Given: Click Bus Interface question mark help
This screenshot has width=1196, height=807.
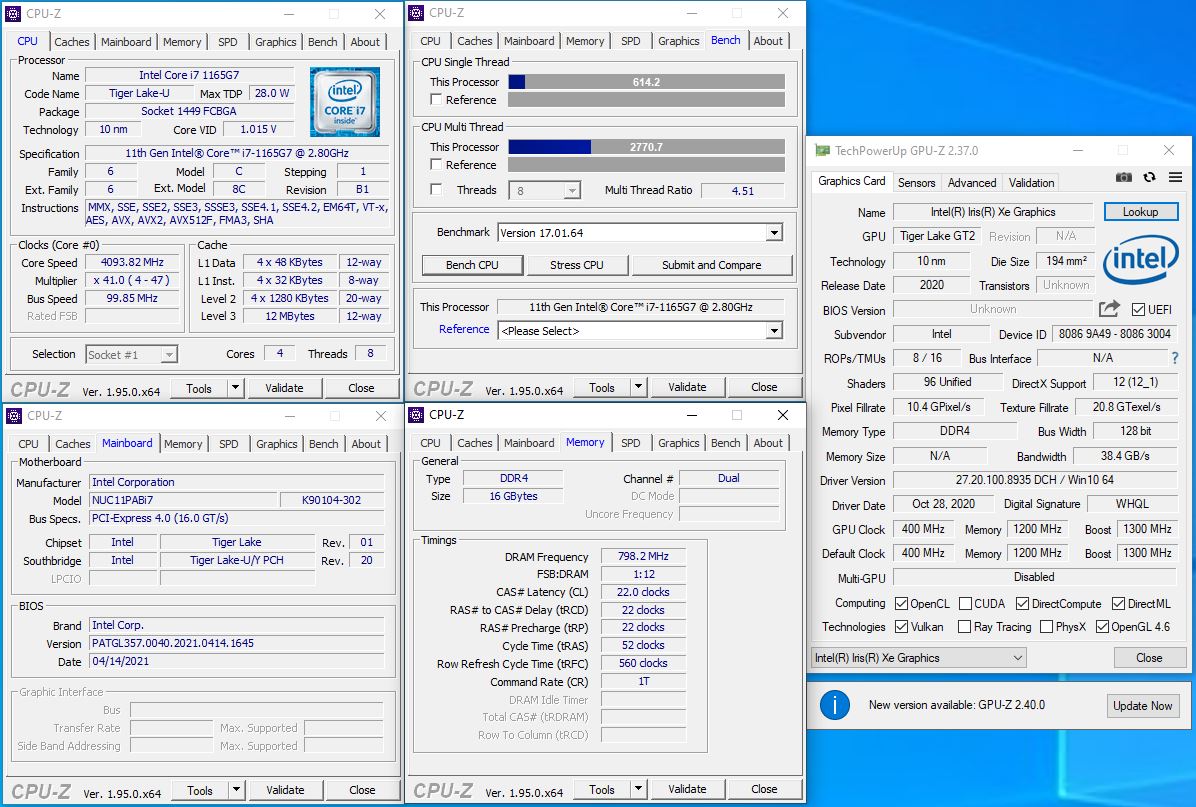Looking at the screenshot, I should tap(1175, 358).
